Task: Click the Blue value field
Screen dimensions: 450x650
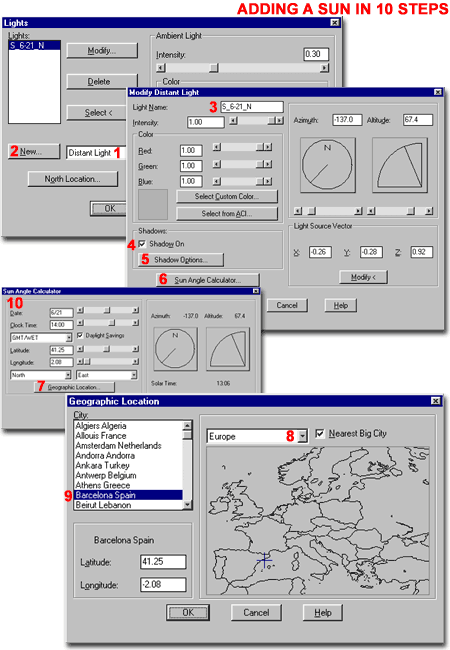Action: pos(191,182)
